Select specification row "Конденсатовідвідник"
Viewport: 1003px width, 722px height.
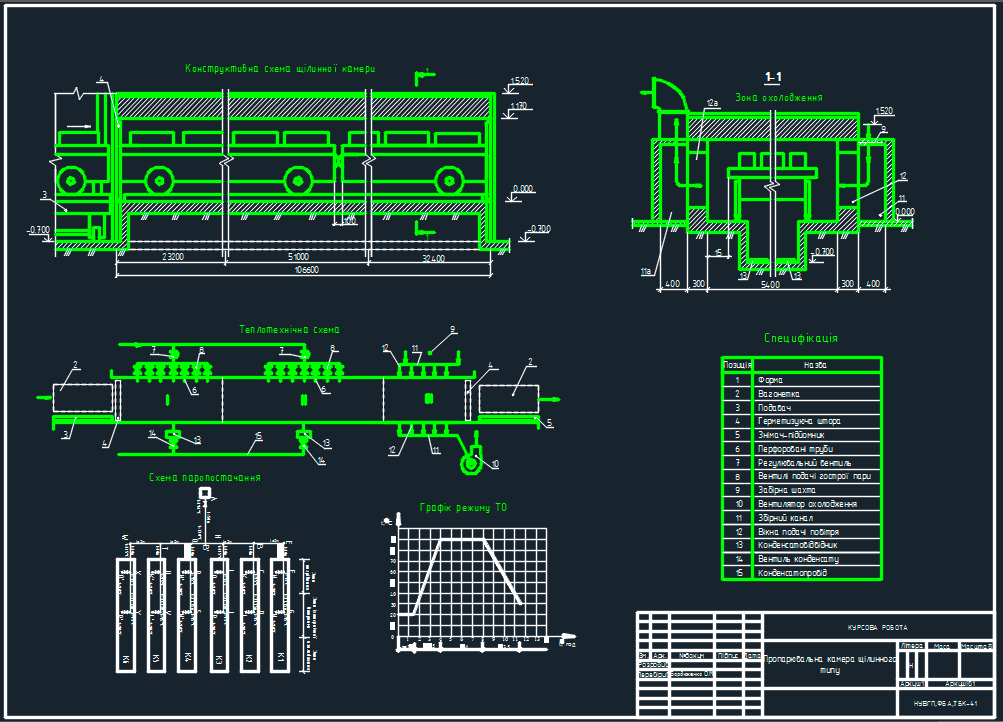(x=802, y=545)
